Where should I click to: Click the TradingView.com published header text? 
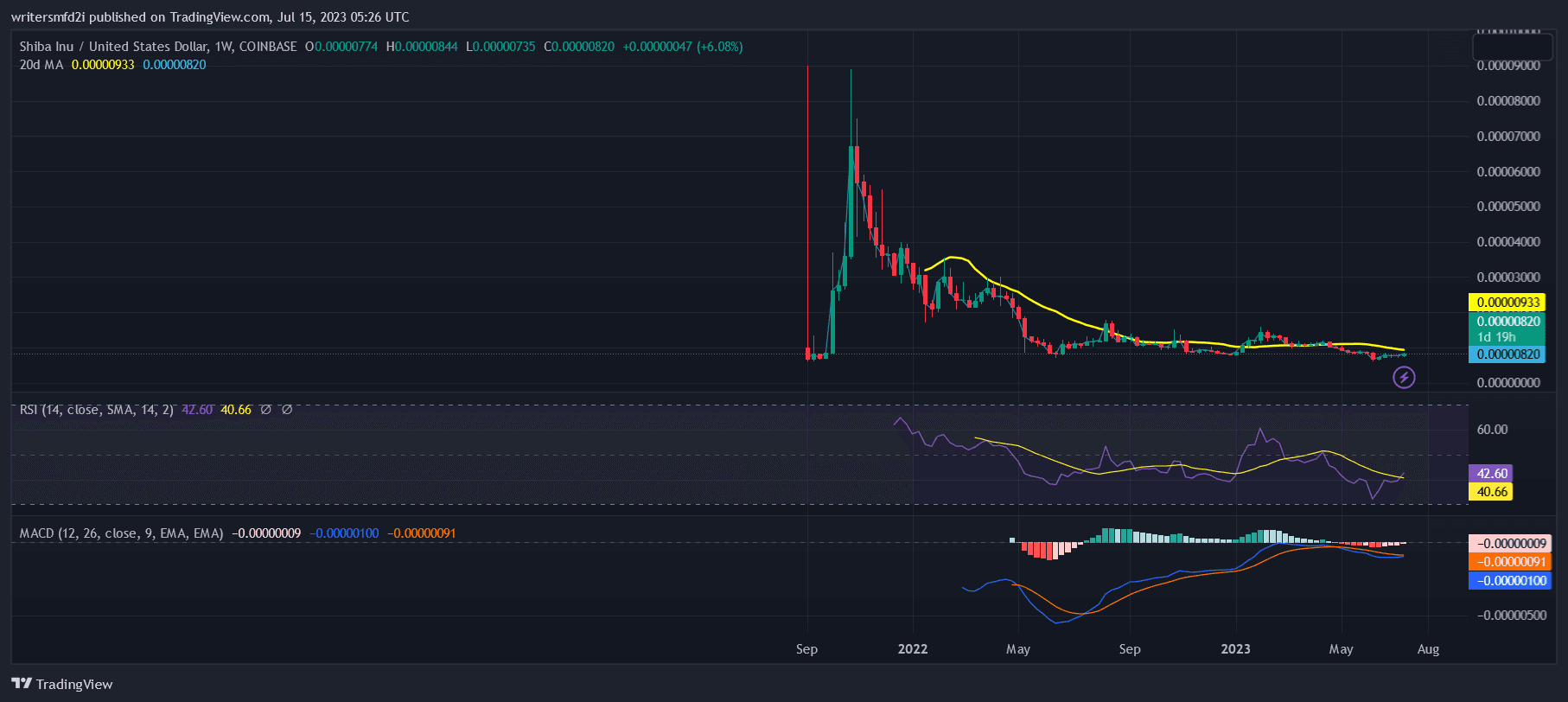click(210, 17)
